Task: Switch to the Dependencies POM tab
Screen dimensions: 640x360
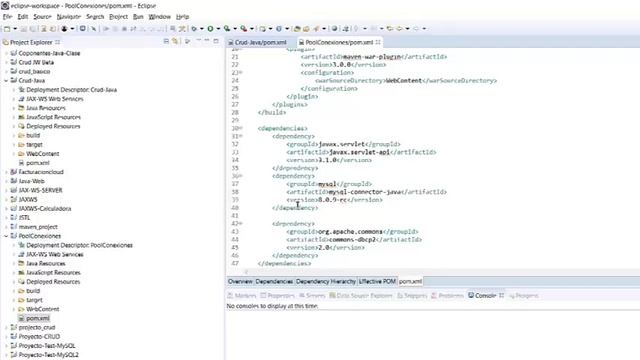Action: click(x=274, y=282)
